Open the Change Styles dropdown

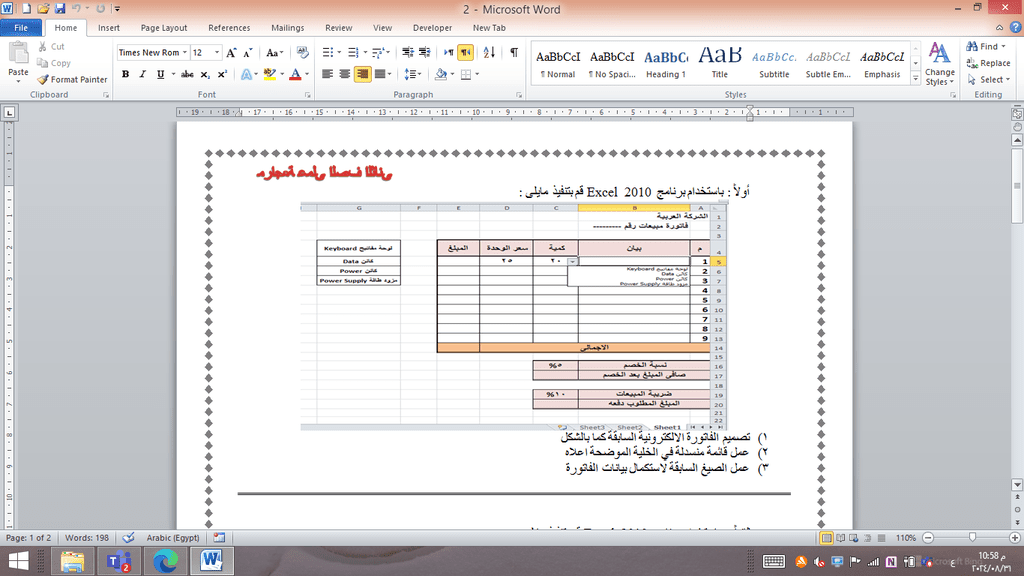(x=940, y=63)
